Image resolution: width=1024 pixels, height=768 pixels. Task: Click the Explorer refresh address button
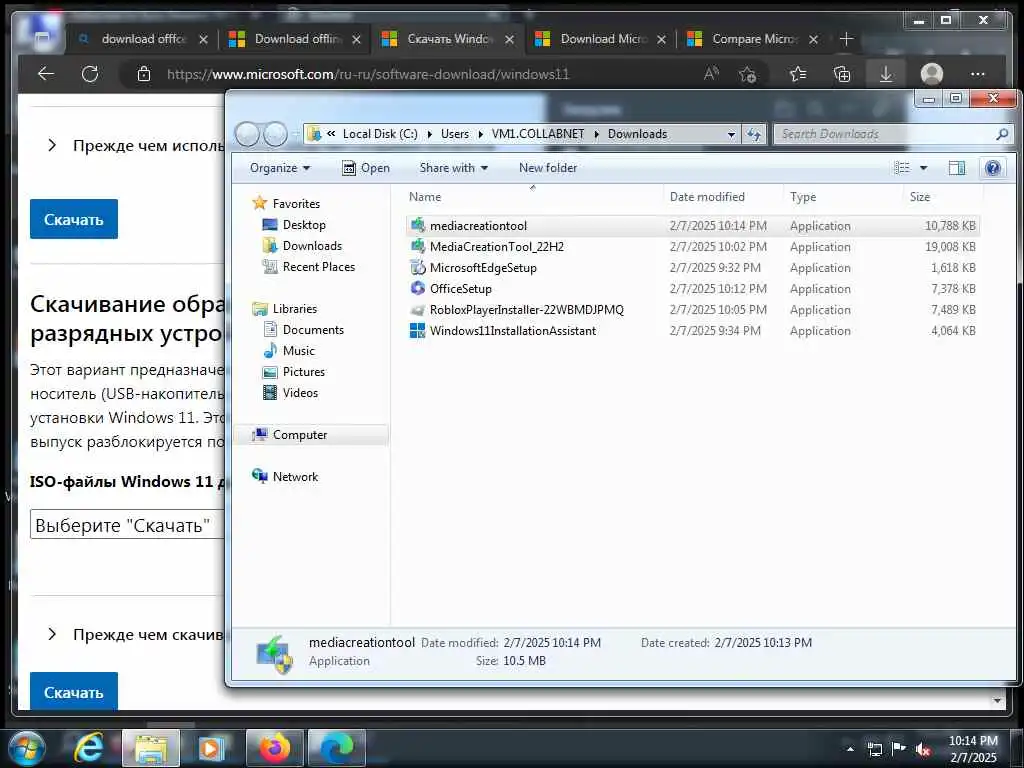click(754, 134)
